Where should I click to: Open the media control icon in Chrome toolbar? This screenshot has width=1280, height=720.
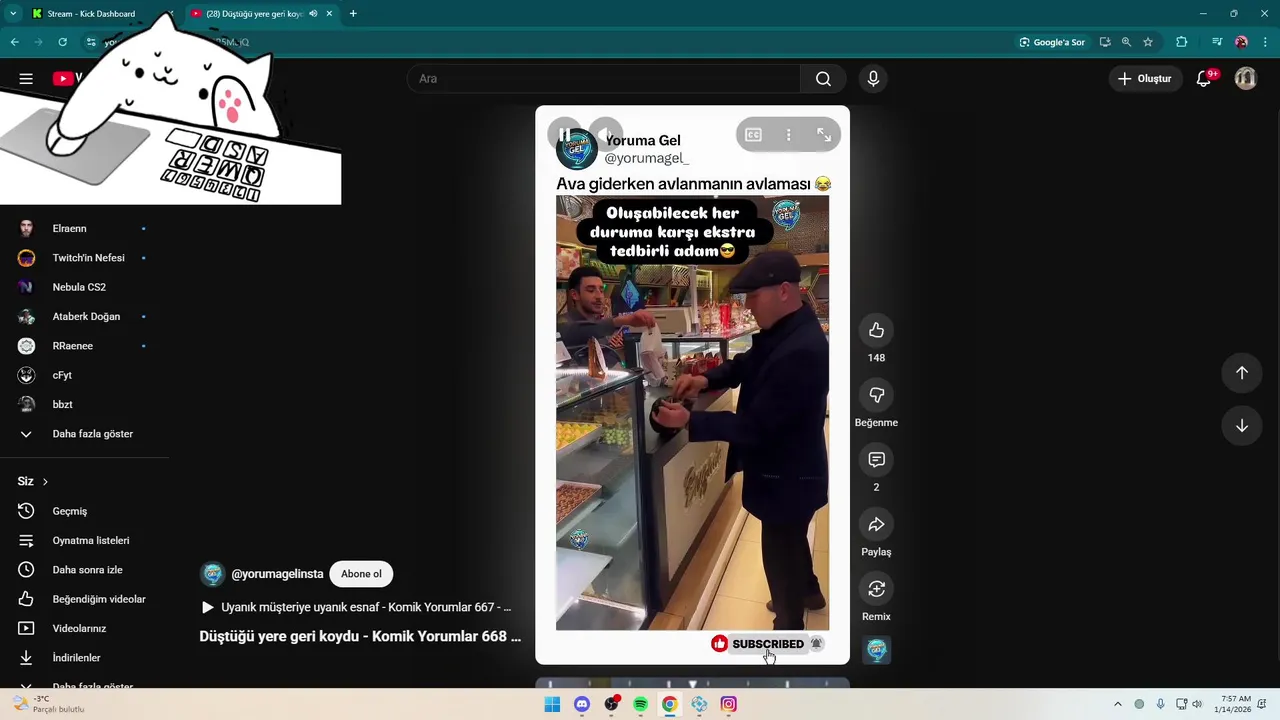1217,42
